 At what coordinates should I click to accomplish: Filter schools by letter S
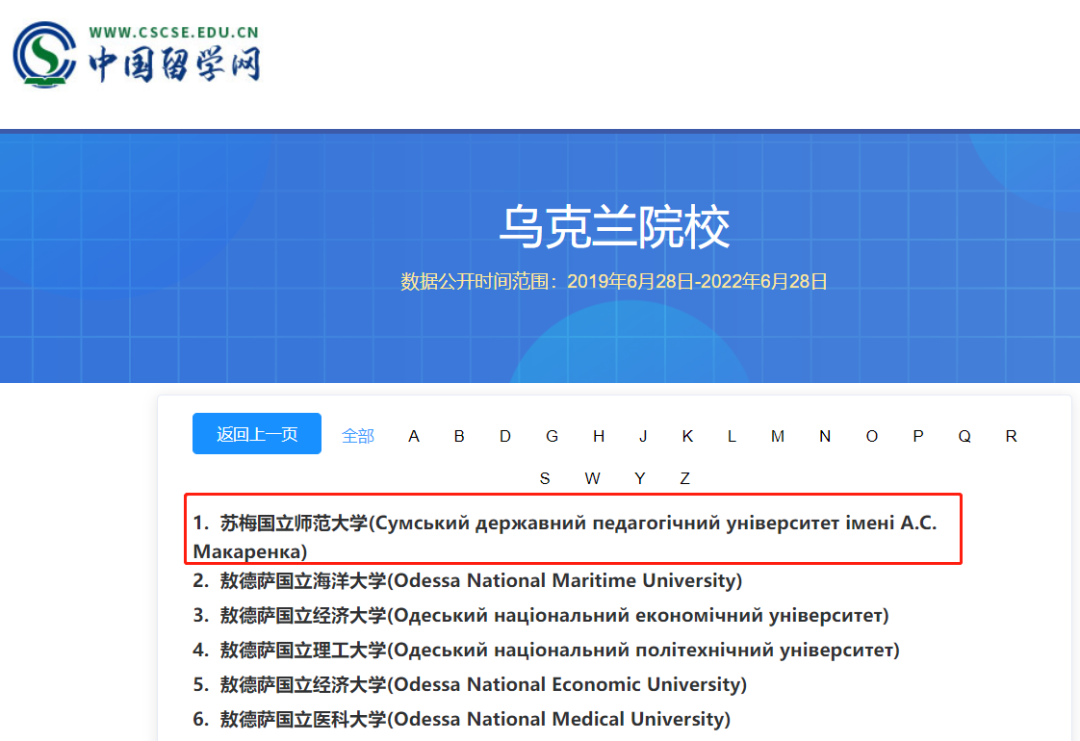pyautogui.click(x=545, y=478)
